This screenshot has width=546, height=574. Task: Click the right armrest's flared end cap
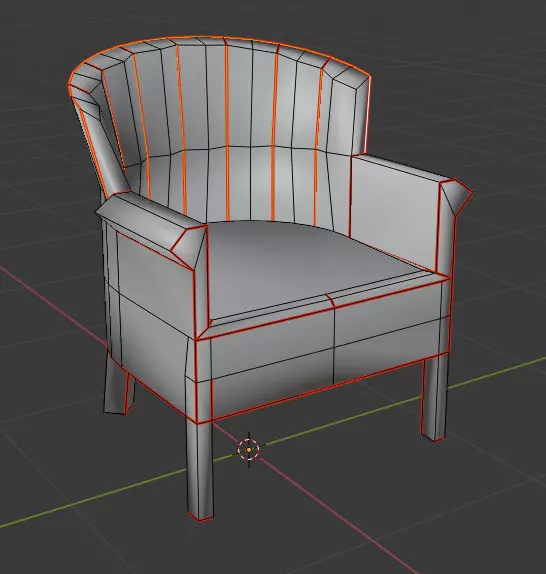pos(456,196)
